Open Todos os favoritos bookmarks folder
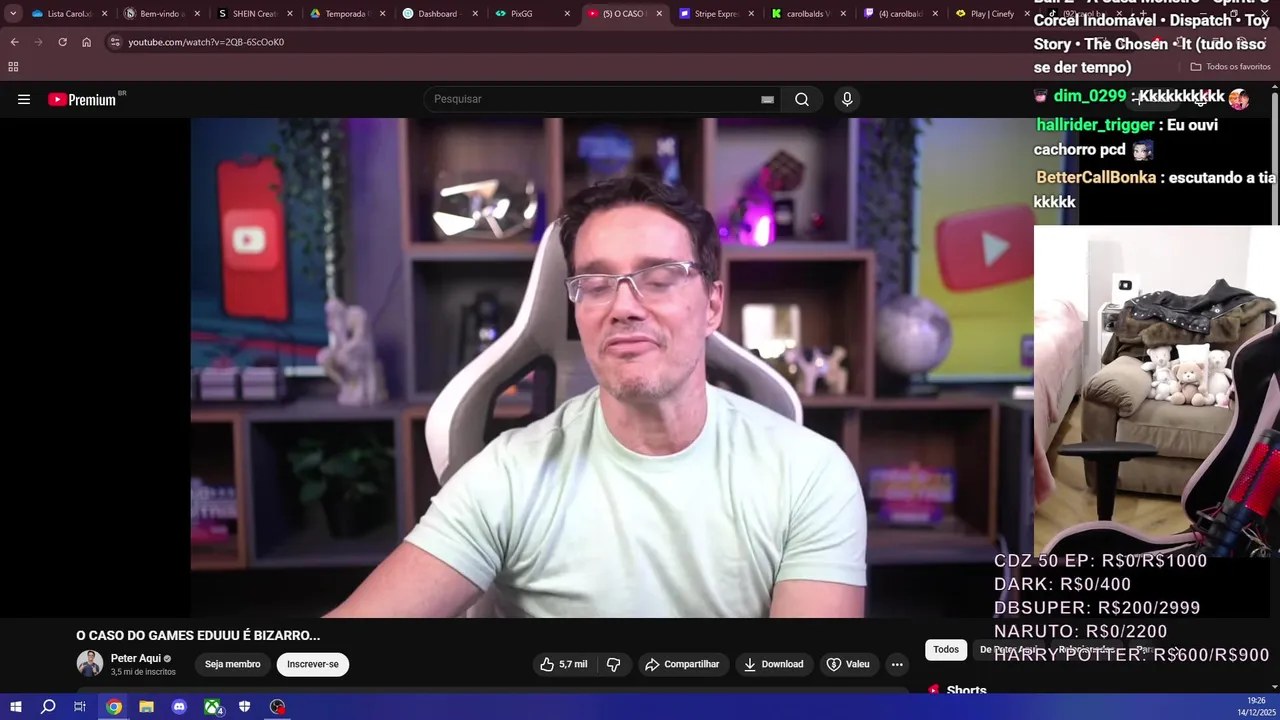This screenshot has width=1280, height=720. click(x=1230, y=67)
